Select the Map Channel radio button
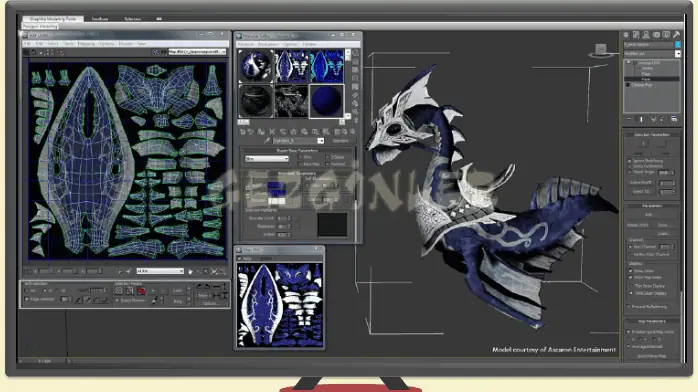The image size is (698, 392). click(x=630, y=247)
